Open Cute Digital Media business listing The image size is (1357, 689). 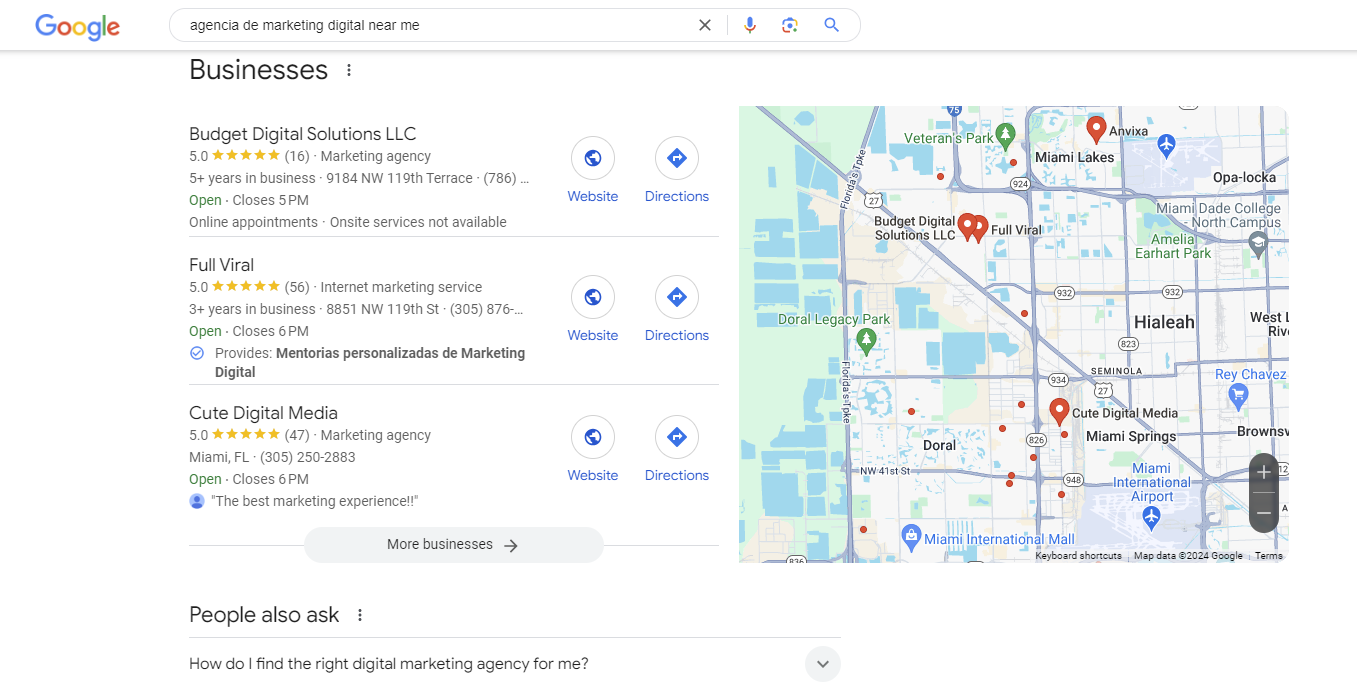click(x=263, y=413)
